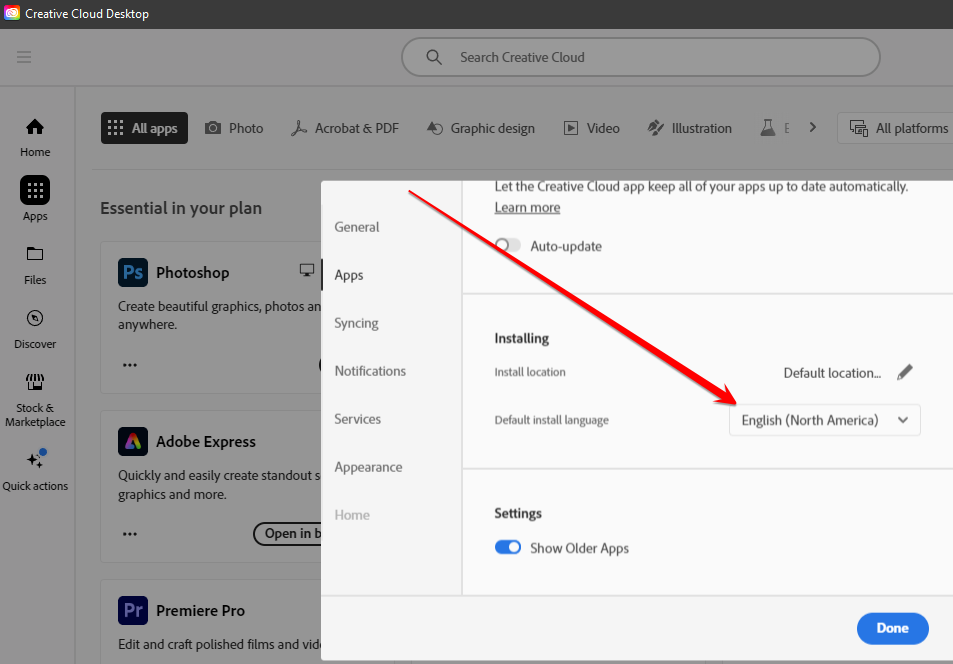Screen dimensions: 953x664
Task: Click the Default install language label
Action: click(551, 420)
